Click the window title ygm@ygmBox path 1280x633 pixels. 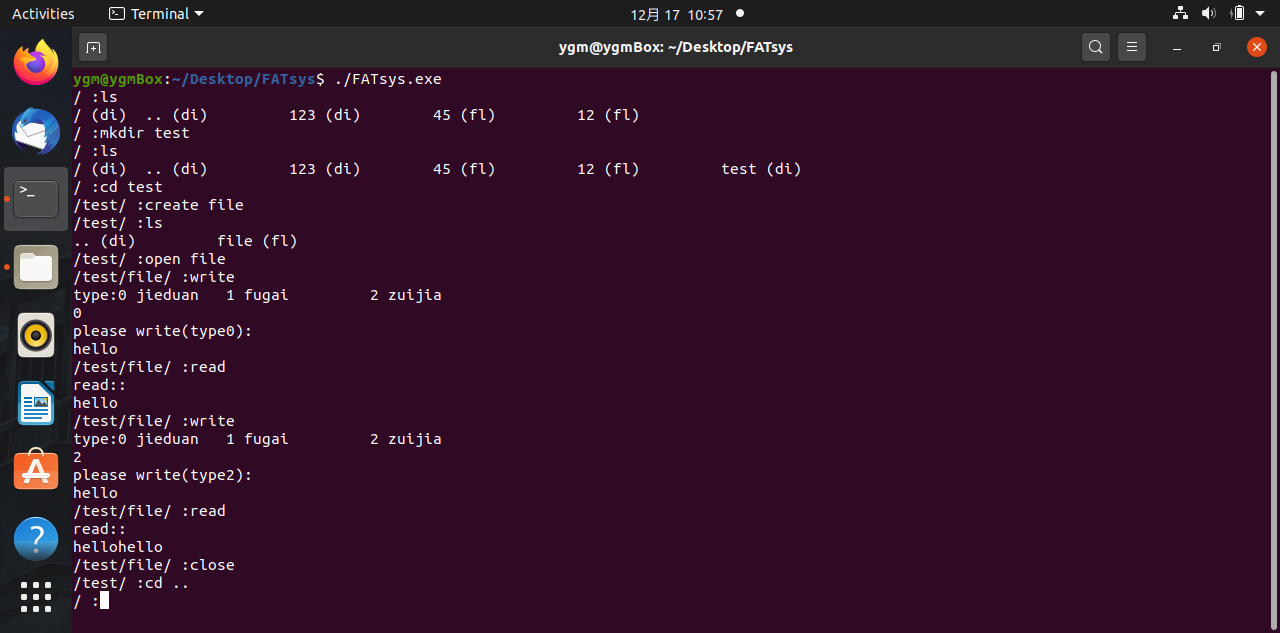coord(675,47)
